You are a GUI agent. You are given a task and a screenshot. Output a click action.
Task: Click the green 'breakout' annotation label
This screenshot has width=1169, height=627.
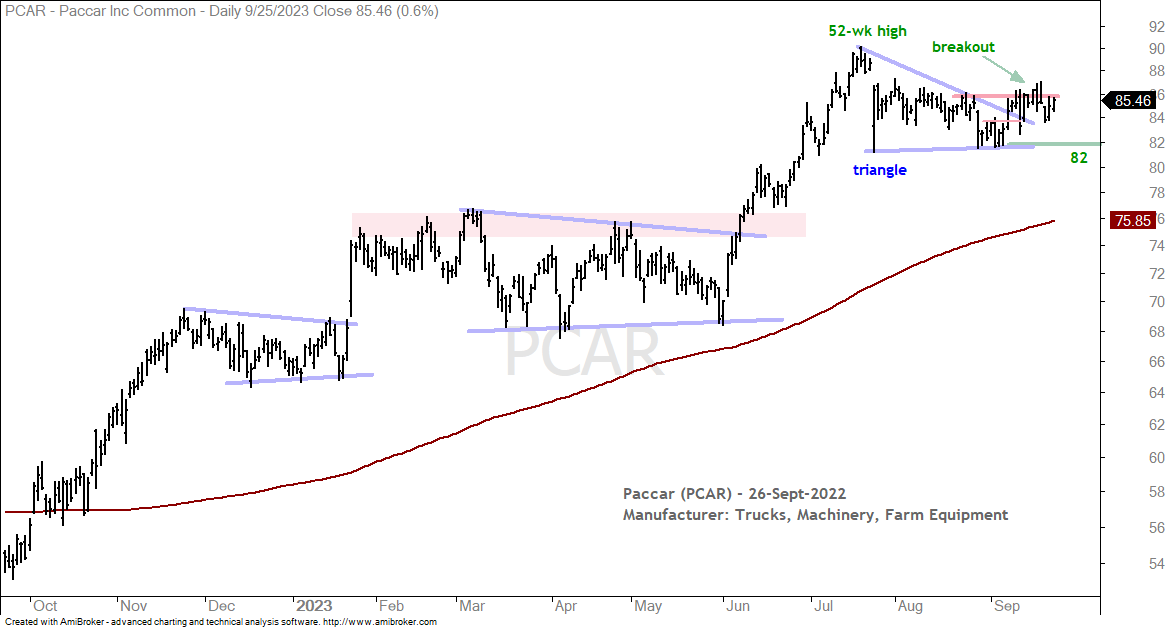click(963, 47)
